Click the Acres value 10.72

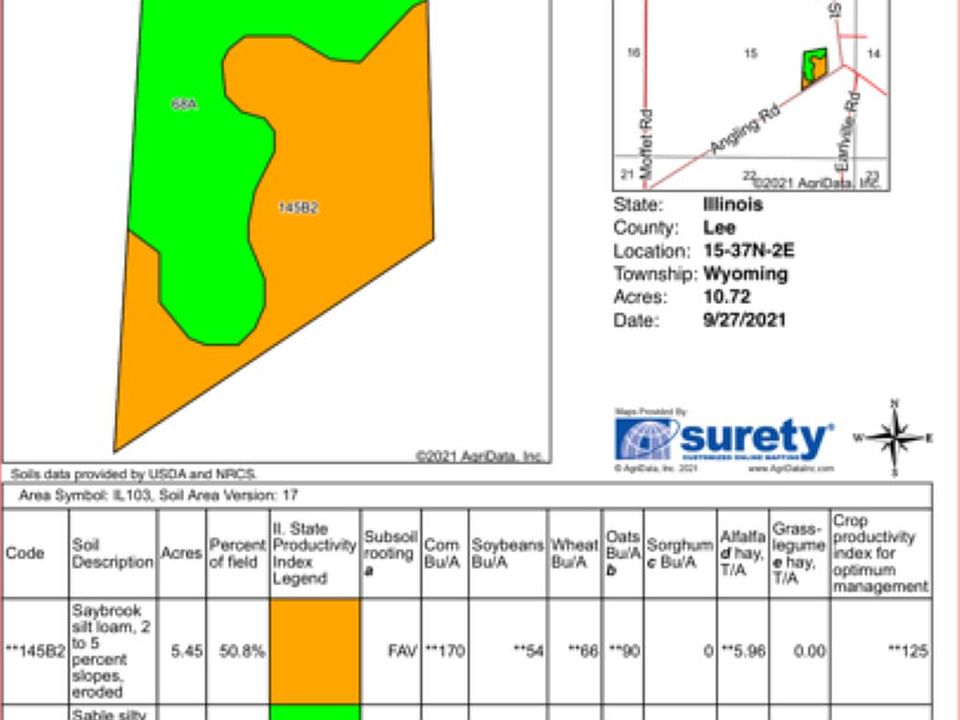click(727, 297)
